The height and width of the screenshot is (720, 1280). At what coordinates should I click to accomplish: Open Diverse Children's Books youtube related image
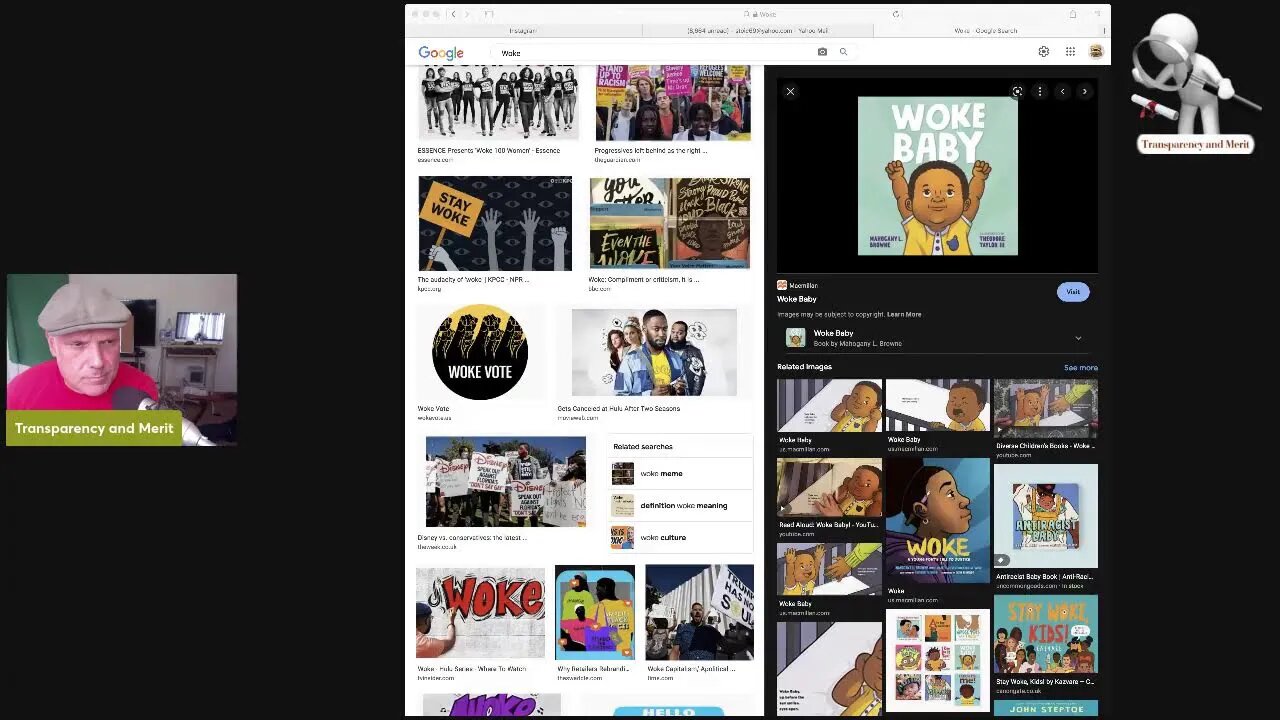[x=1045, y=408]
